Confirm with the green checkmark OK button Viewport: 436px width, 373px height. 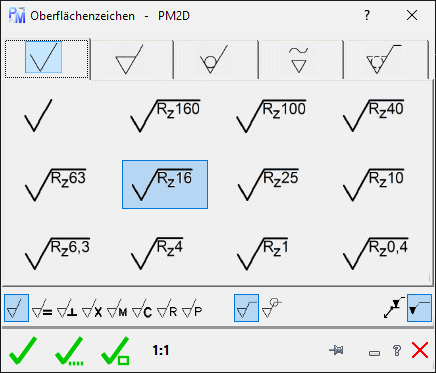click(x=23, y=350)
